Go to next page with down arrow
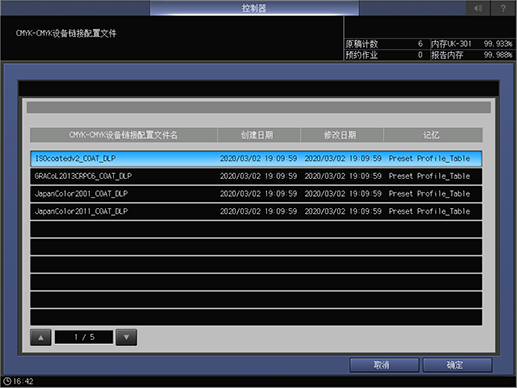 (126, 337)
